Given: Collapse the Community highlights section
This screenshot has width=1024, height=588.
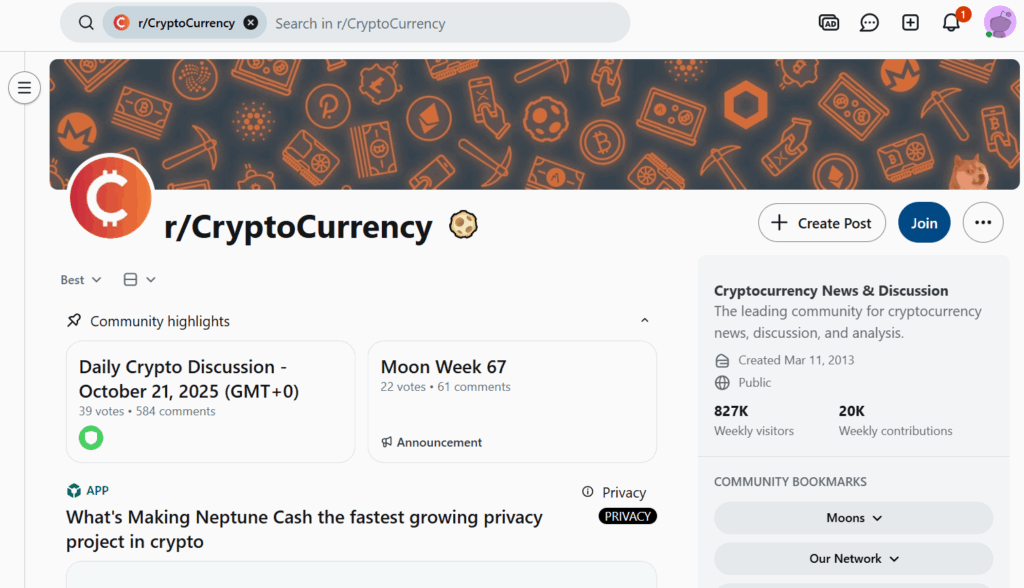Looking at the screenshot, I should 645,321.
